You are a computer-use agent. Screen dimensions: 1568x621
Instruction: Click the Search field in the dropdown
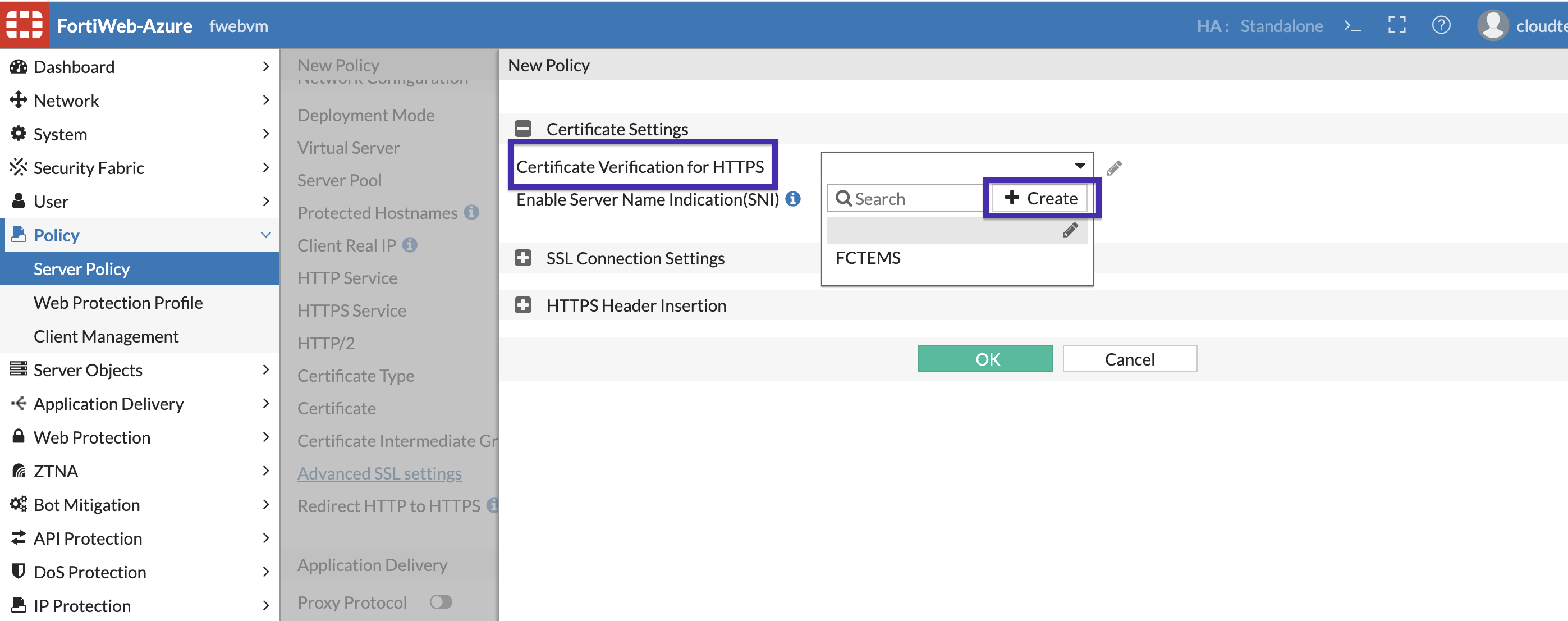907,198
